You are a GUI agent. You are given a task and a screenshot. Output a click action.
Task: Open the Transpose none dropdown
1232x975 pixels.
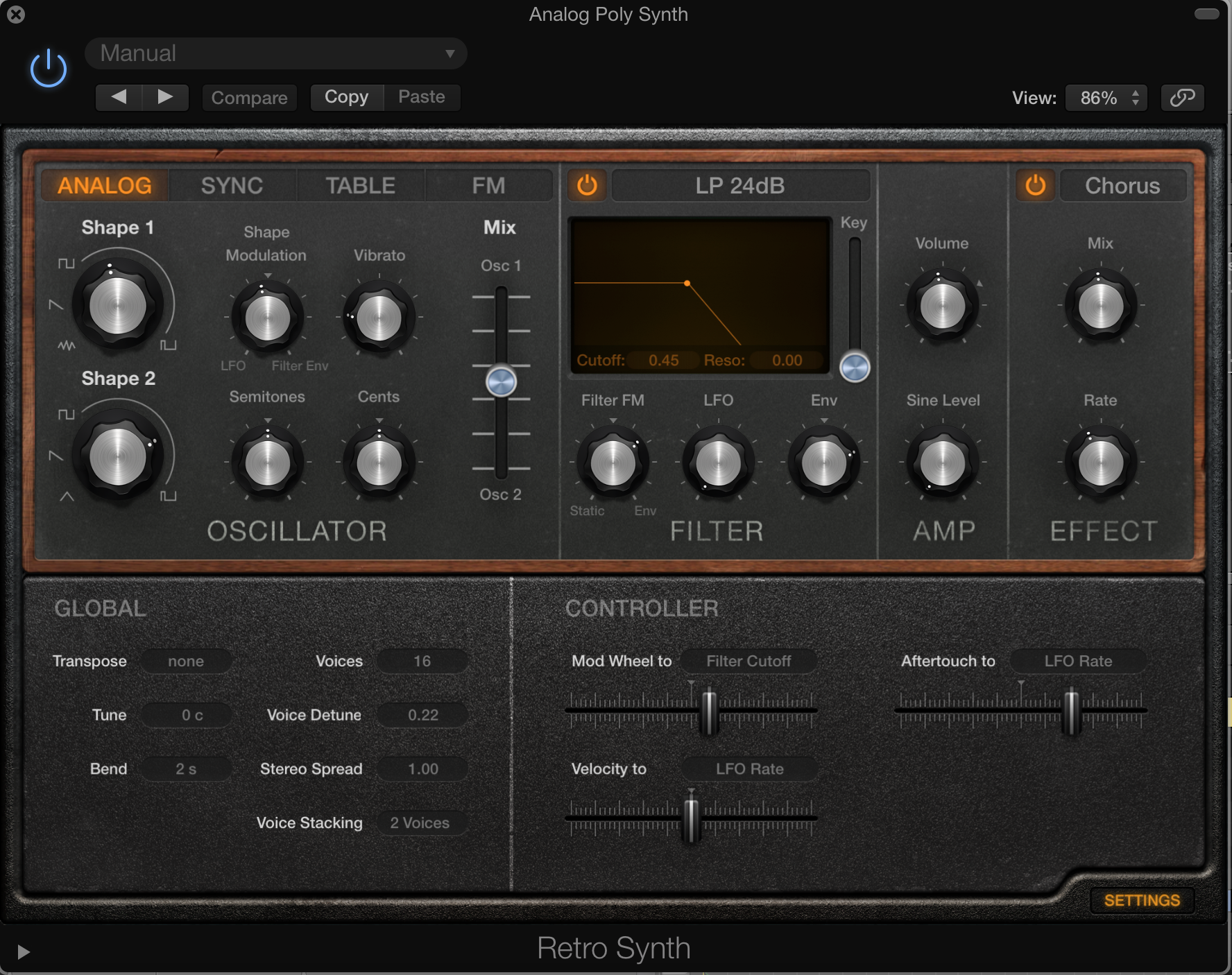[x=186, y=661]
